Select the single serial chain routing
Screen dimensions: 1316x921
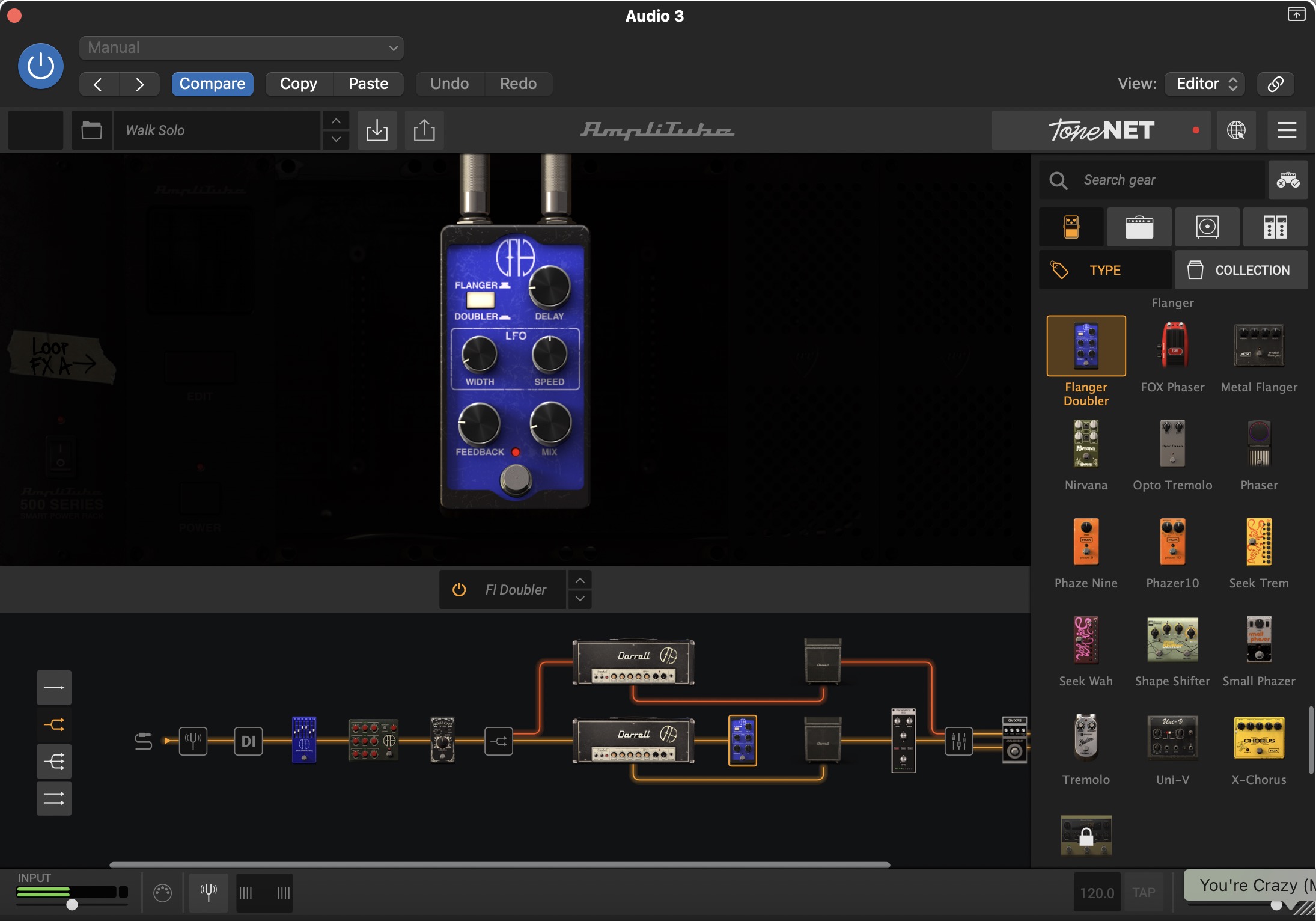point(54,688)
